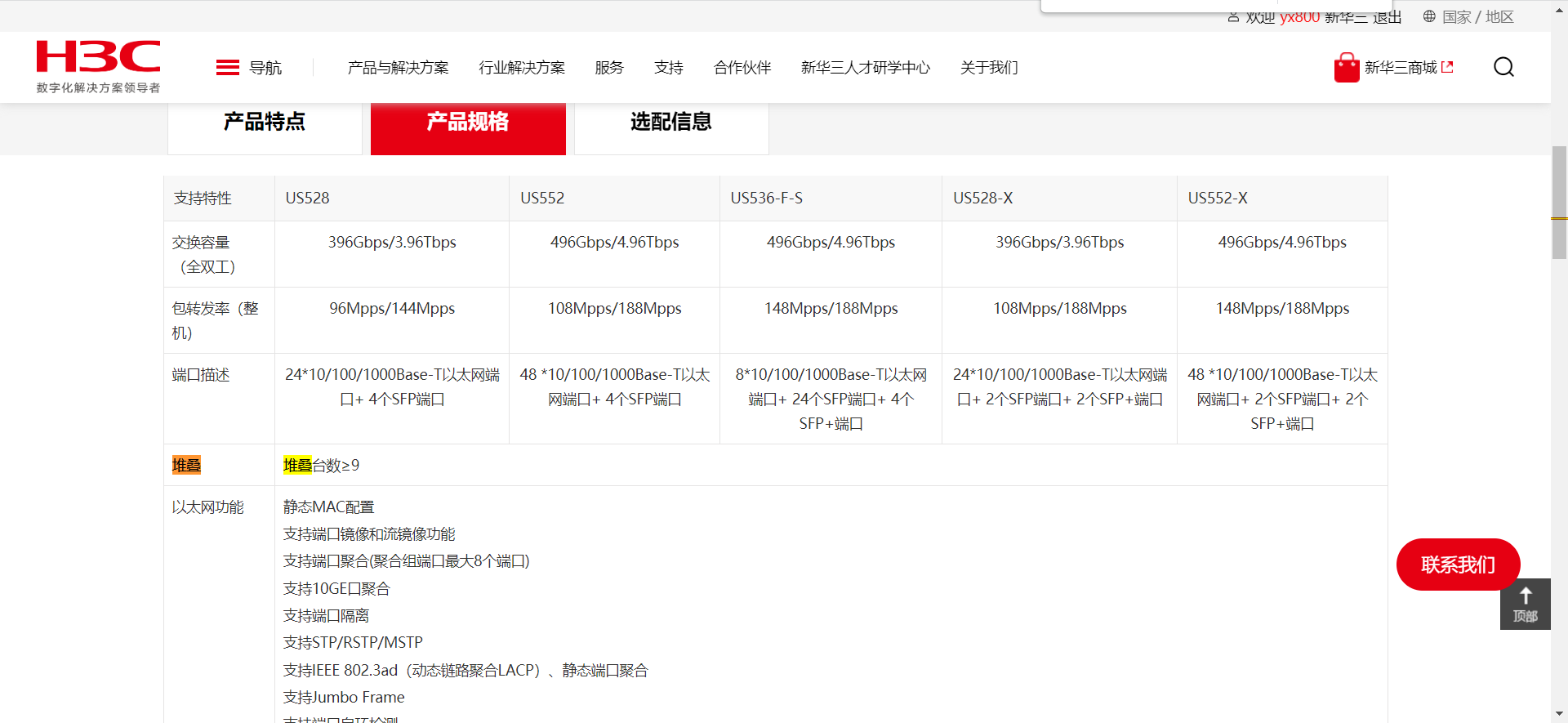Click the red shopping bag icon
Screen dimensions: 1568x723
[x=1346, y=68]
